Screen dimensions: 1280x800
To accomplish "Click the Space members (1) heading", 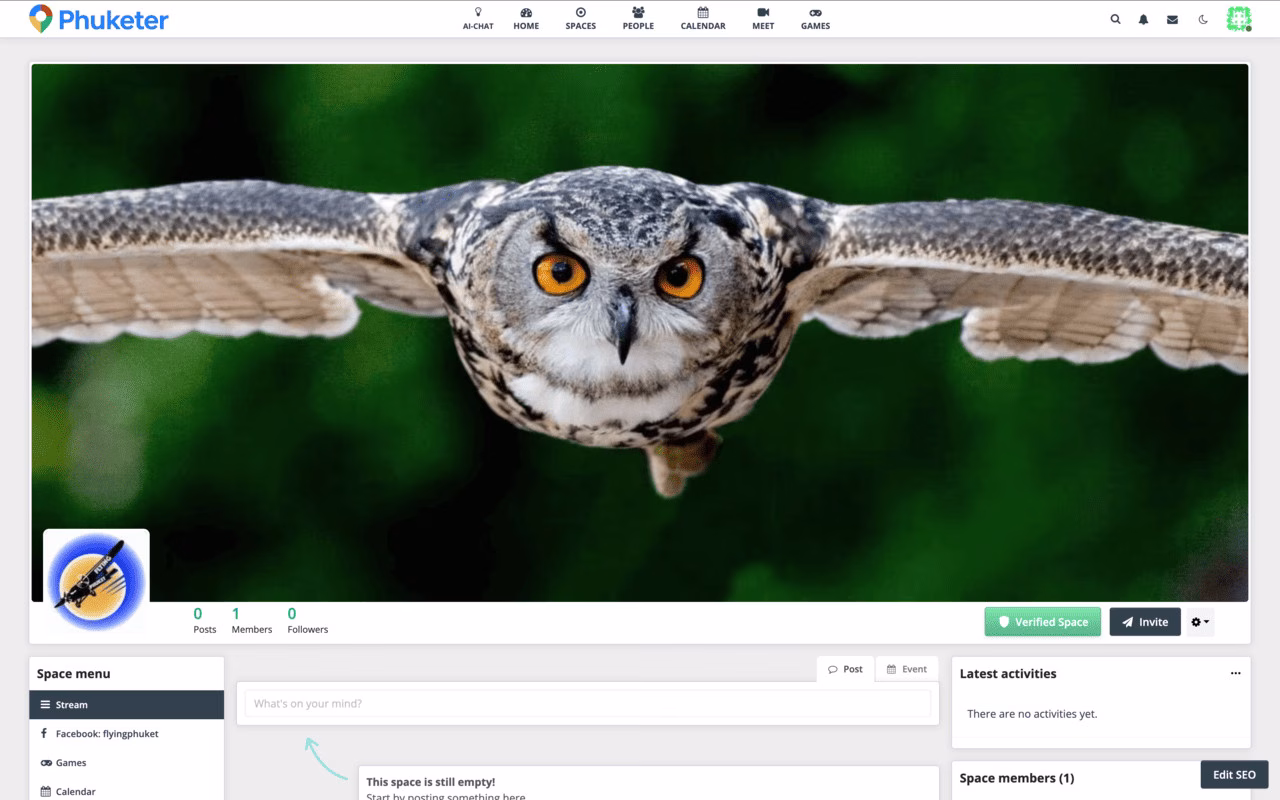I will [x=1017, y=778].
